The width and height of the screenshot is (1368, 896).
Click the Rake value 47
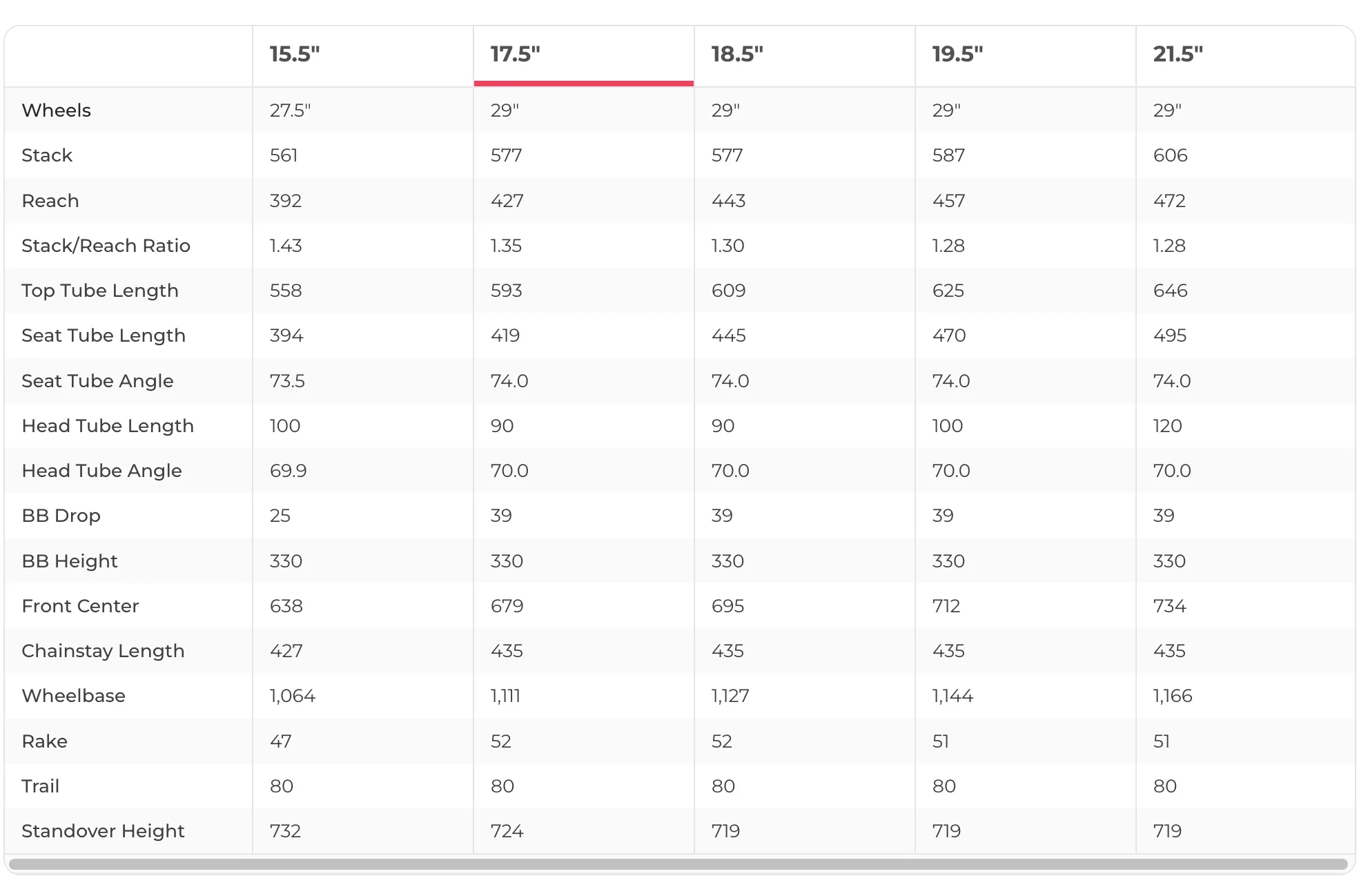click(281, 741)
